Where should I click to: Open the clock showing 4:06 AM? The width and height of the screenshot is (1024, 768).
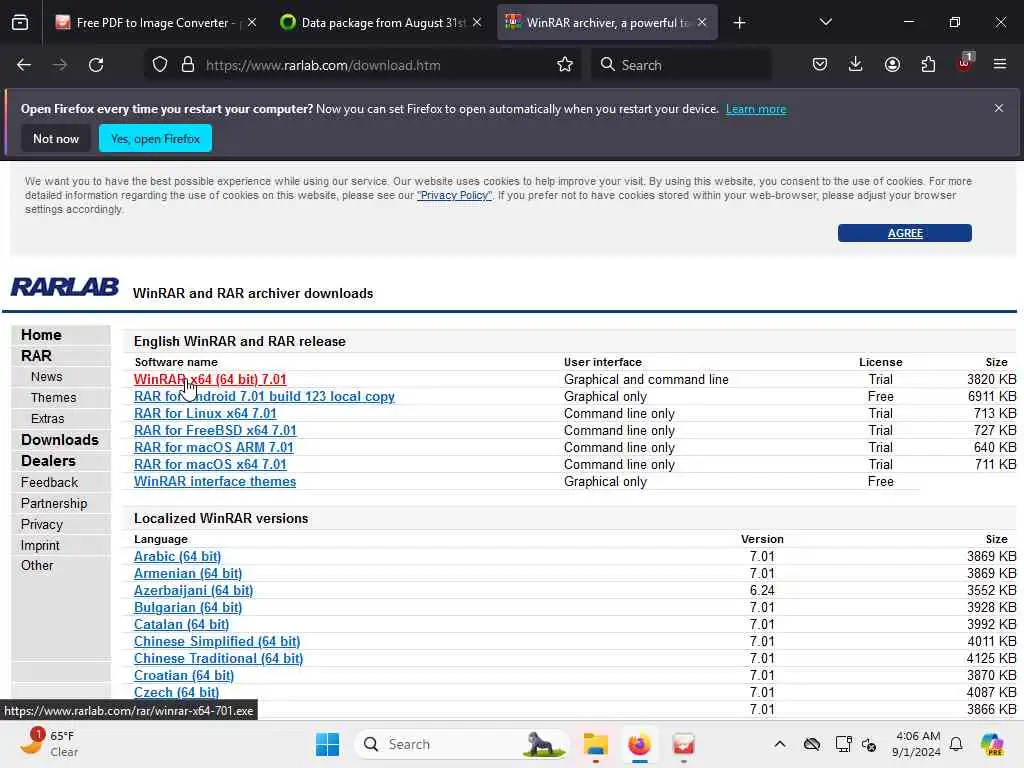(916, 744)
